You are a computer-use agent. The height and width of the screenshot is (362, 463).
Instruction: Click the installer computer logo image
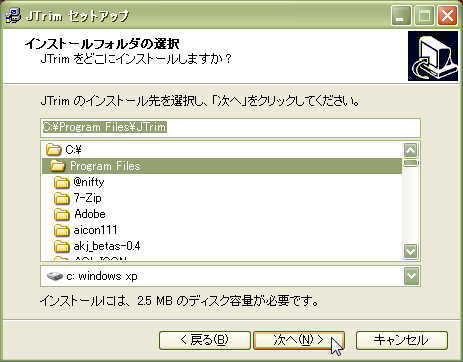(x=433, y=56)
